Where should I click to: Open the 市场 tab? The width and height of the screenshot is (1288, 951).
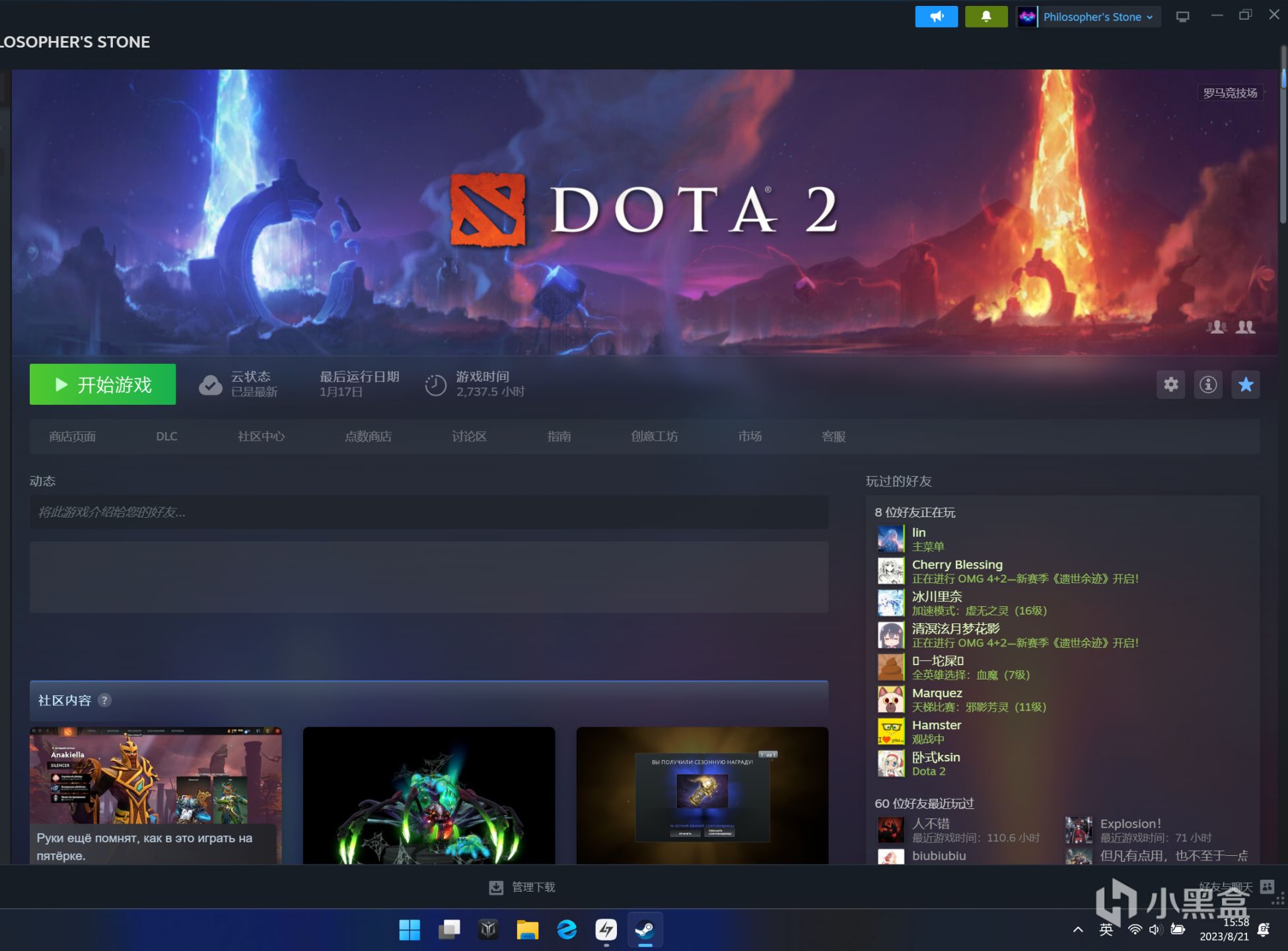[750, 437]
